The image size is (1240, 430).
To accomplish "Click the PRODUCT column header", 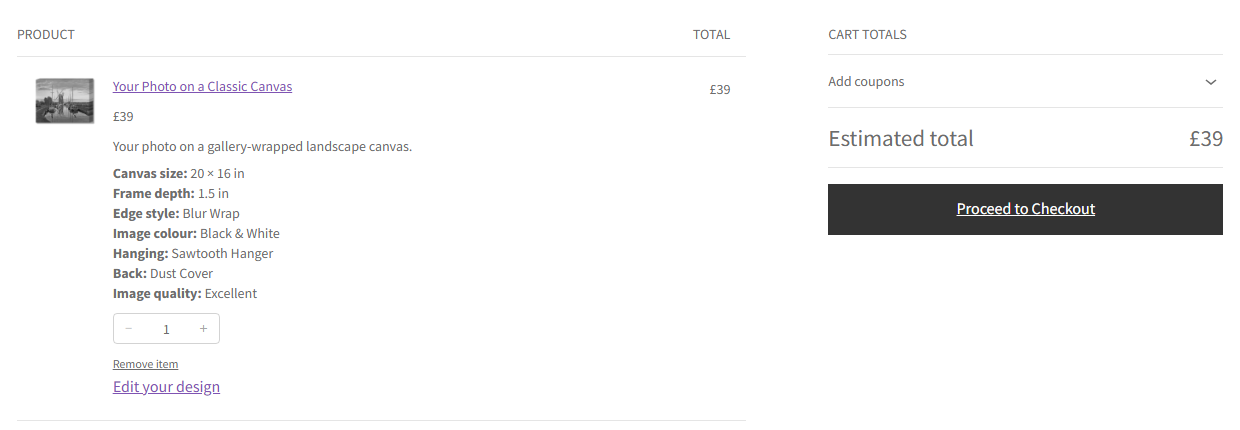I will tap(46, 34).
